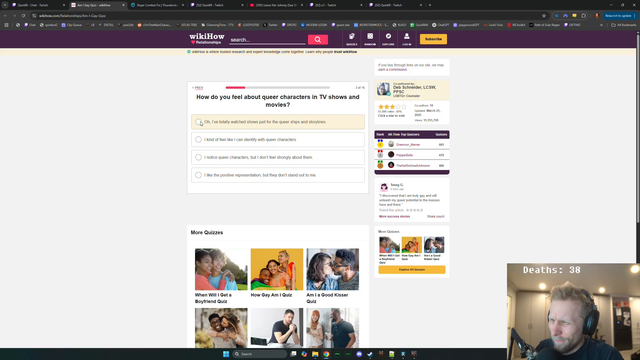640x360 pixels.
Task: Open the When Will I Get a Boyfriend Quiz thumbnail
Action: (x=221, y=269)
